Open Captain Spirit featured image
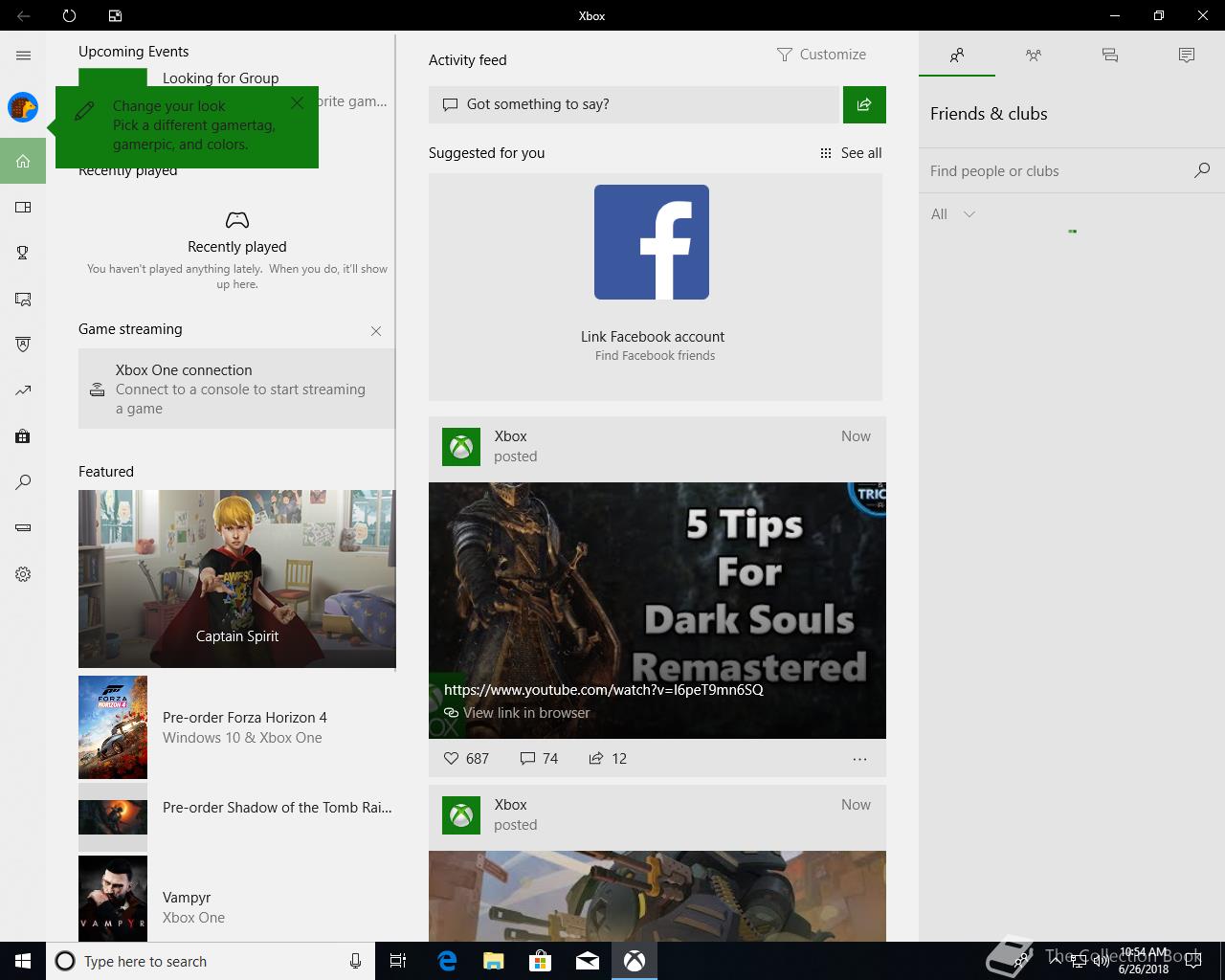 click(x=237, y=579)
